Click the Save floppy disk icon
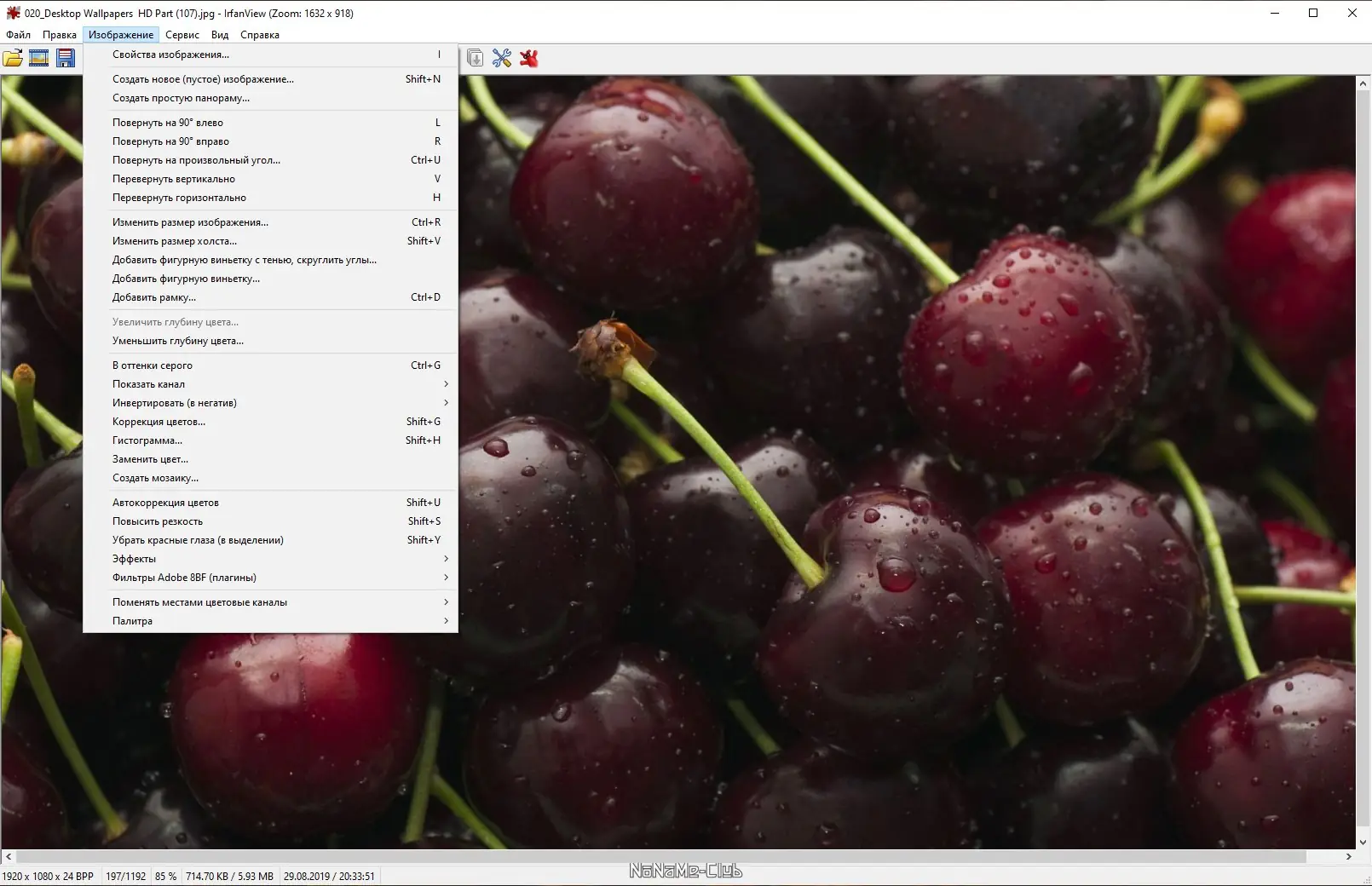 [x=66, y=58]
